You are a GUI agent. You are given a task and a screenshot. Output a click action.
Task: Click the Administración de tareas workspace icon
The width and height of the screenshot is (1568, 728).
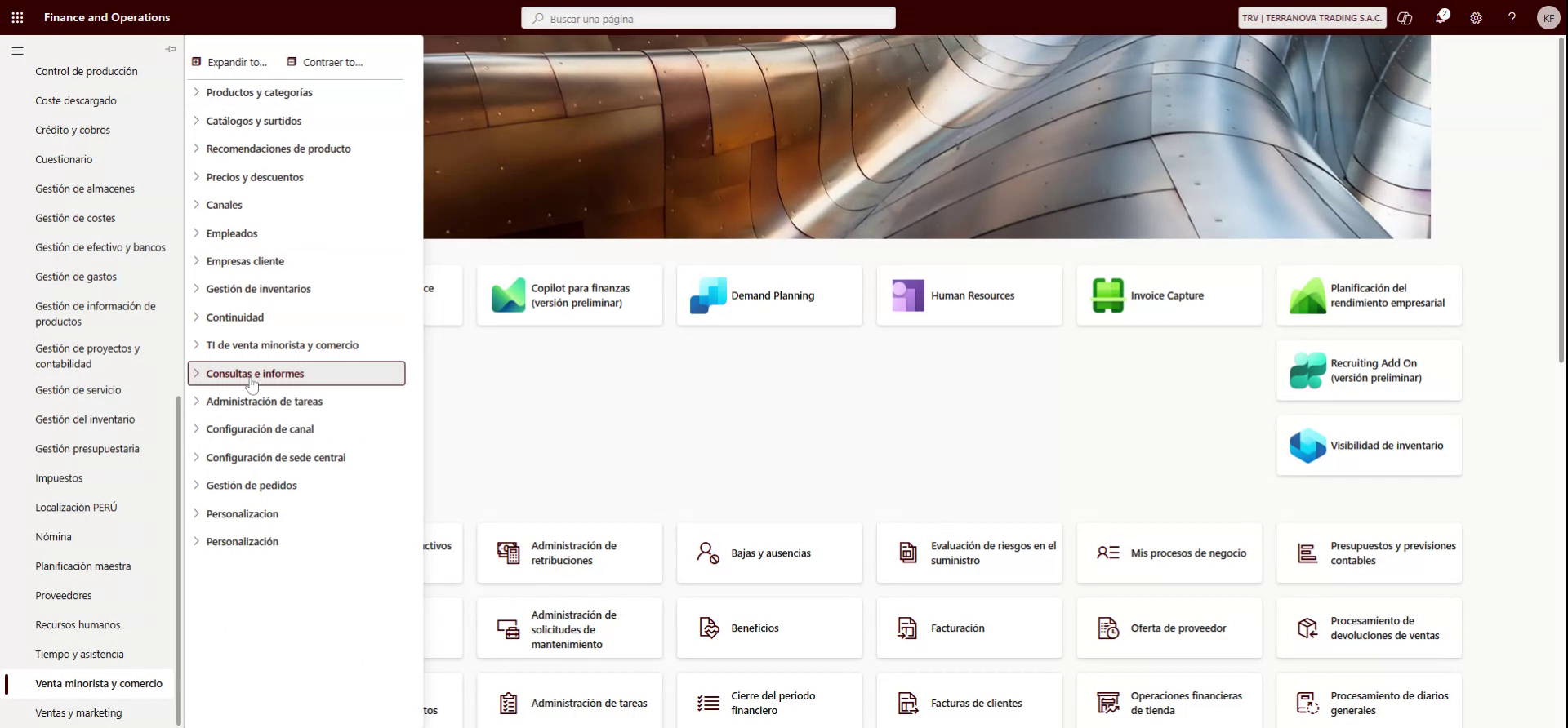[x=508, y=704]
